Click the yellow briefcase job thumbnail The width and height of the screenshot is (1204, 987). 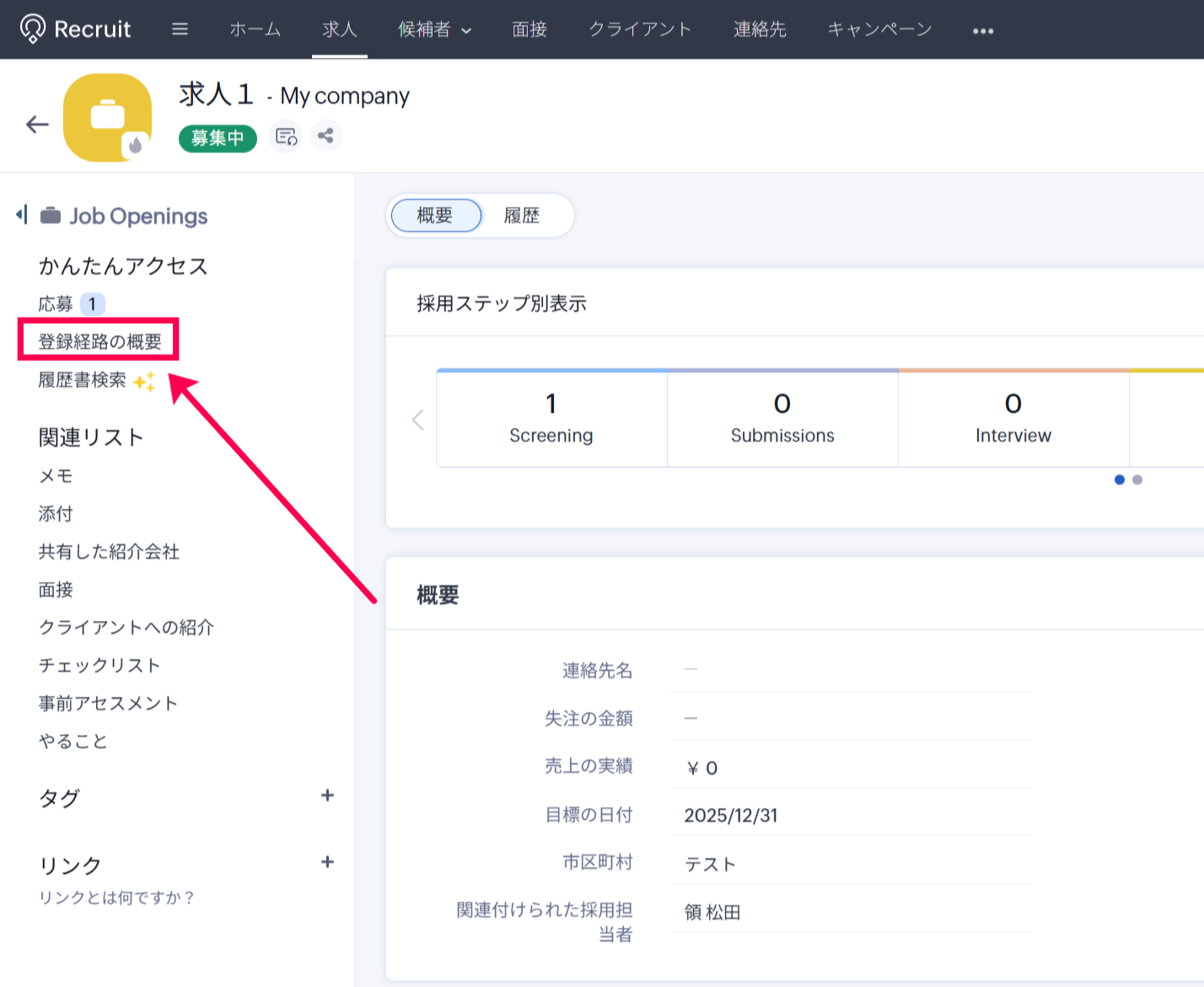coord(108,117)
